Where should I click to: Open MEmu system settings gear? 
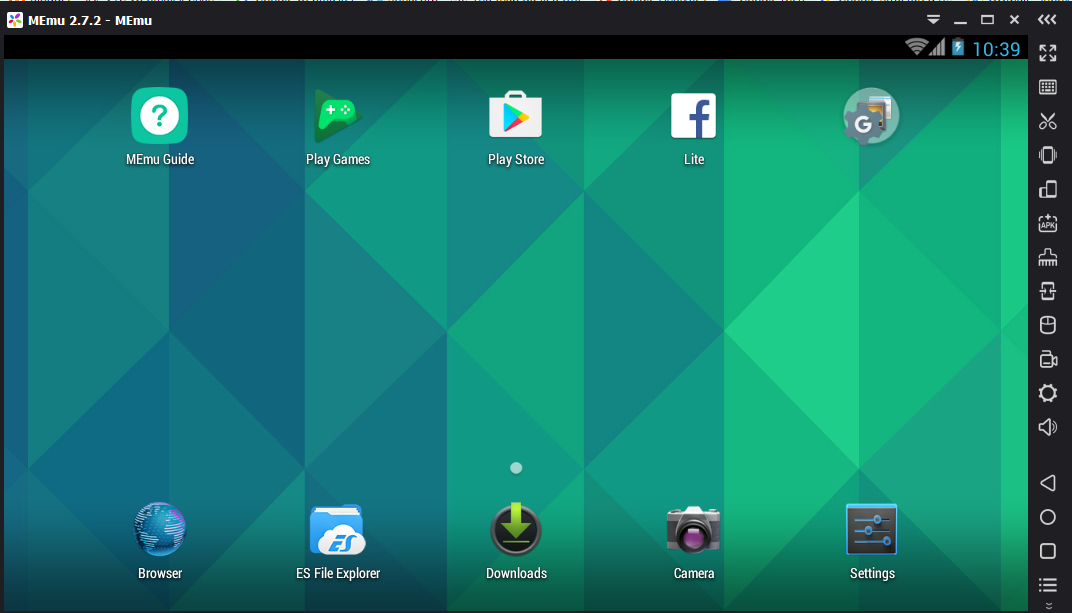[x=1047, y=393]
